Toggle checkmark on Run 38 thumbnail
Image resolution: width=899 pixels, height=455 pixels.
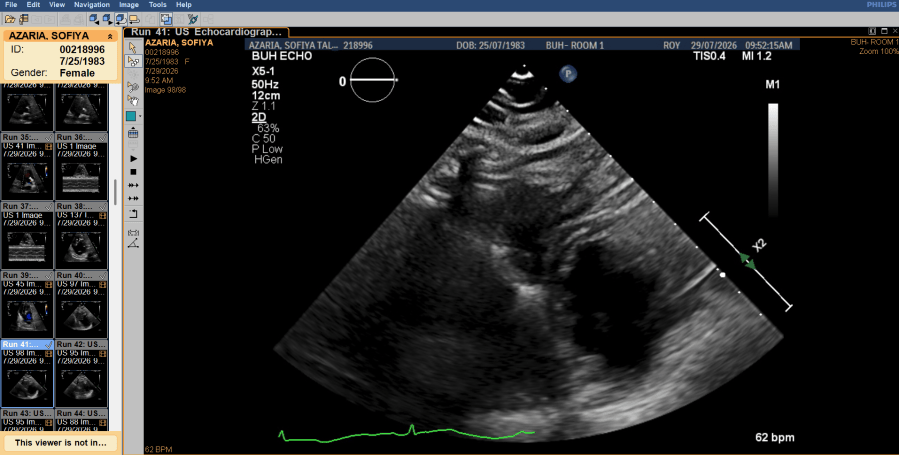coord(103,206)
